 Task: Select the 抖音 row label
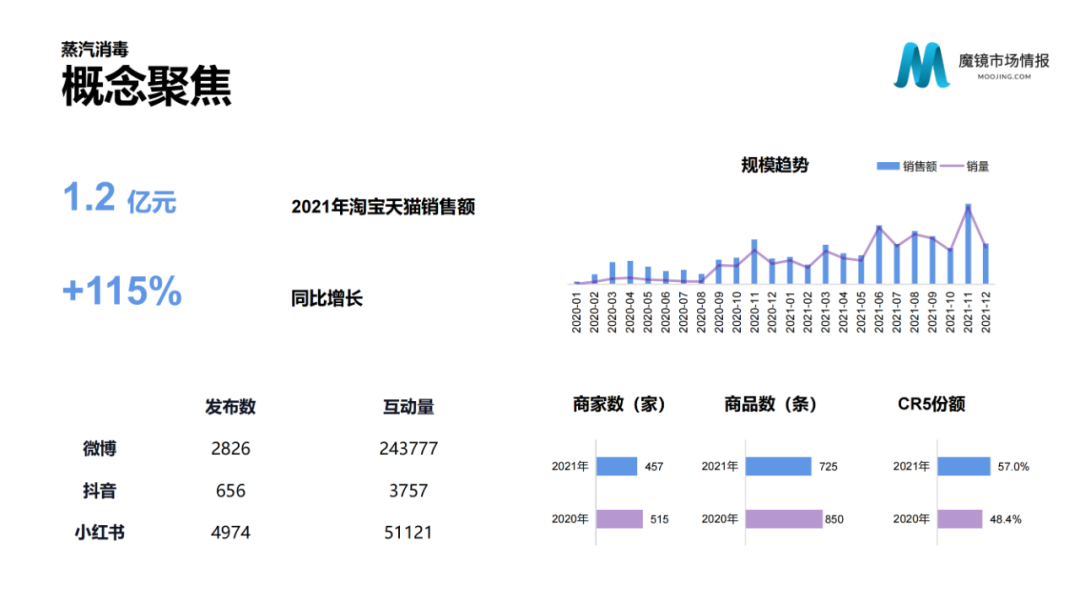point(99,491)
